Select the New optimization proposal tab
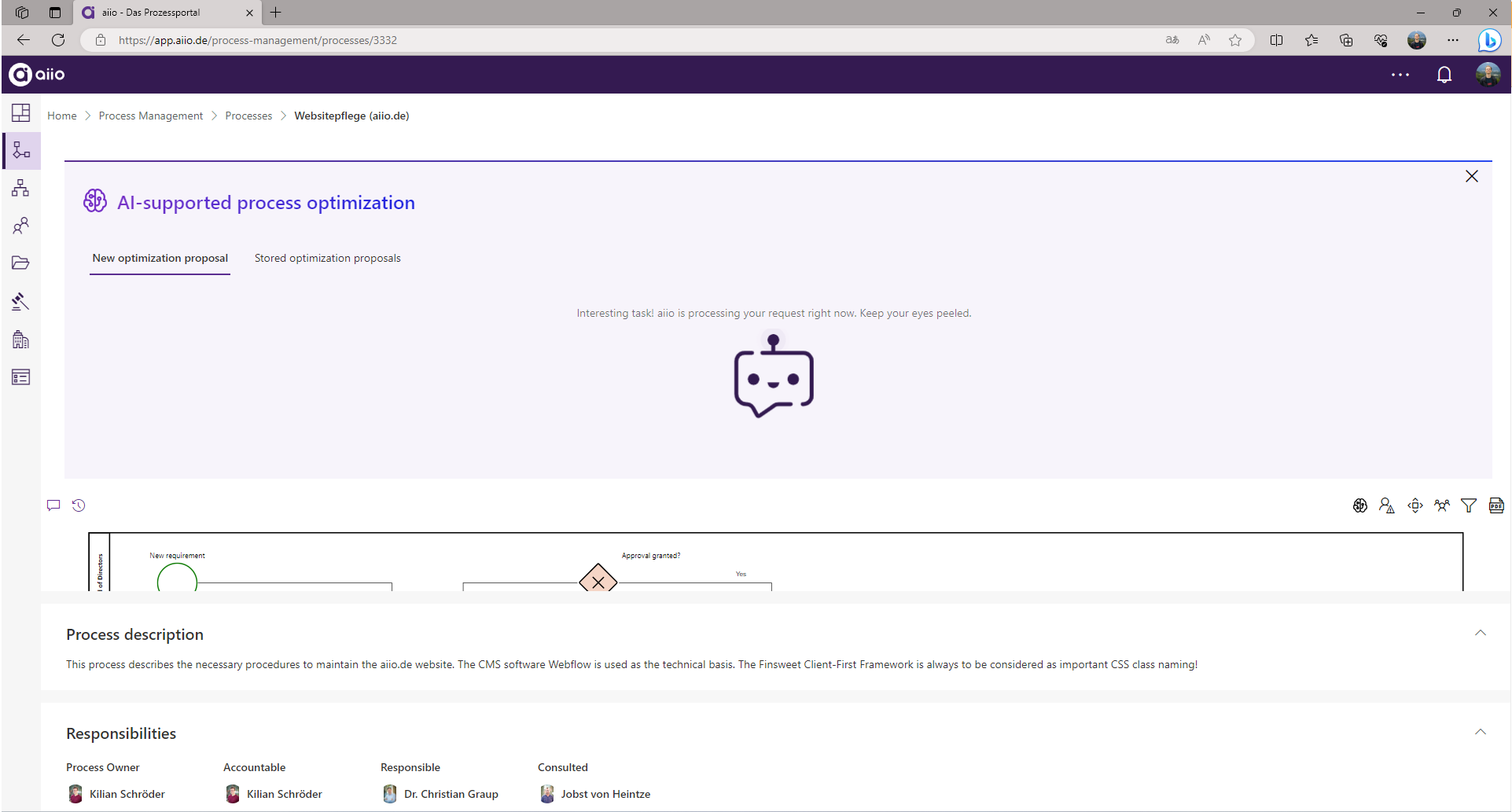Screen dimensions: 1512x812 tap(160, 258)
